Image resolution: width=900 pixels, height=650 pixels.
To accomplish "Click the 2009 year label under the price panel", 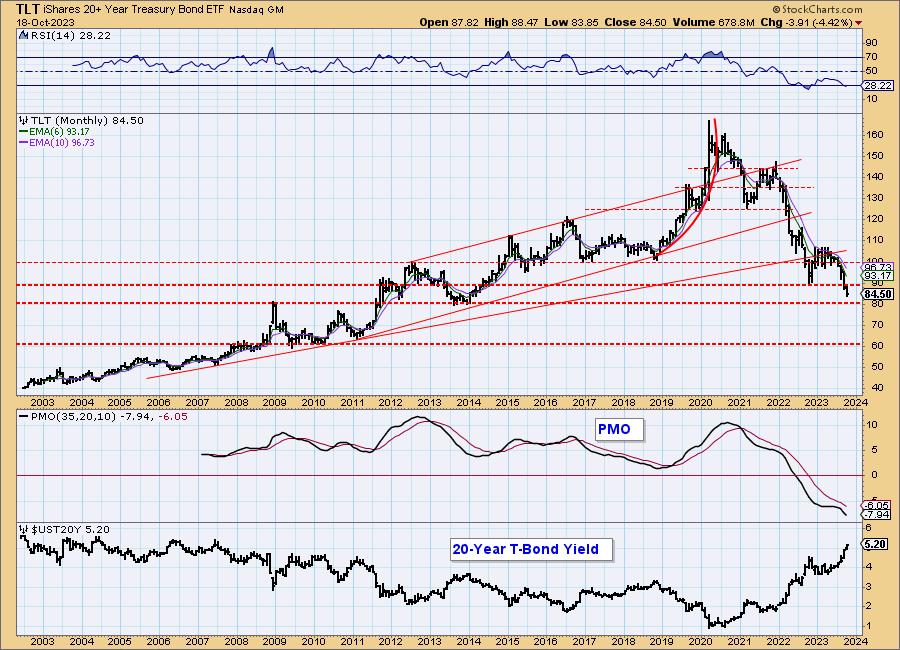I will (274, 403).
